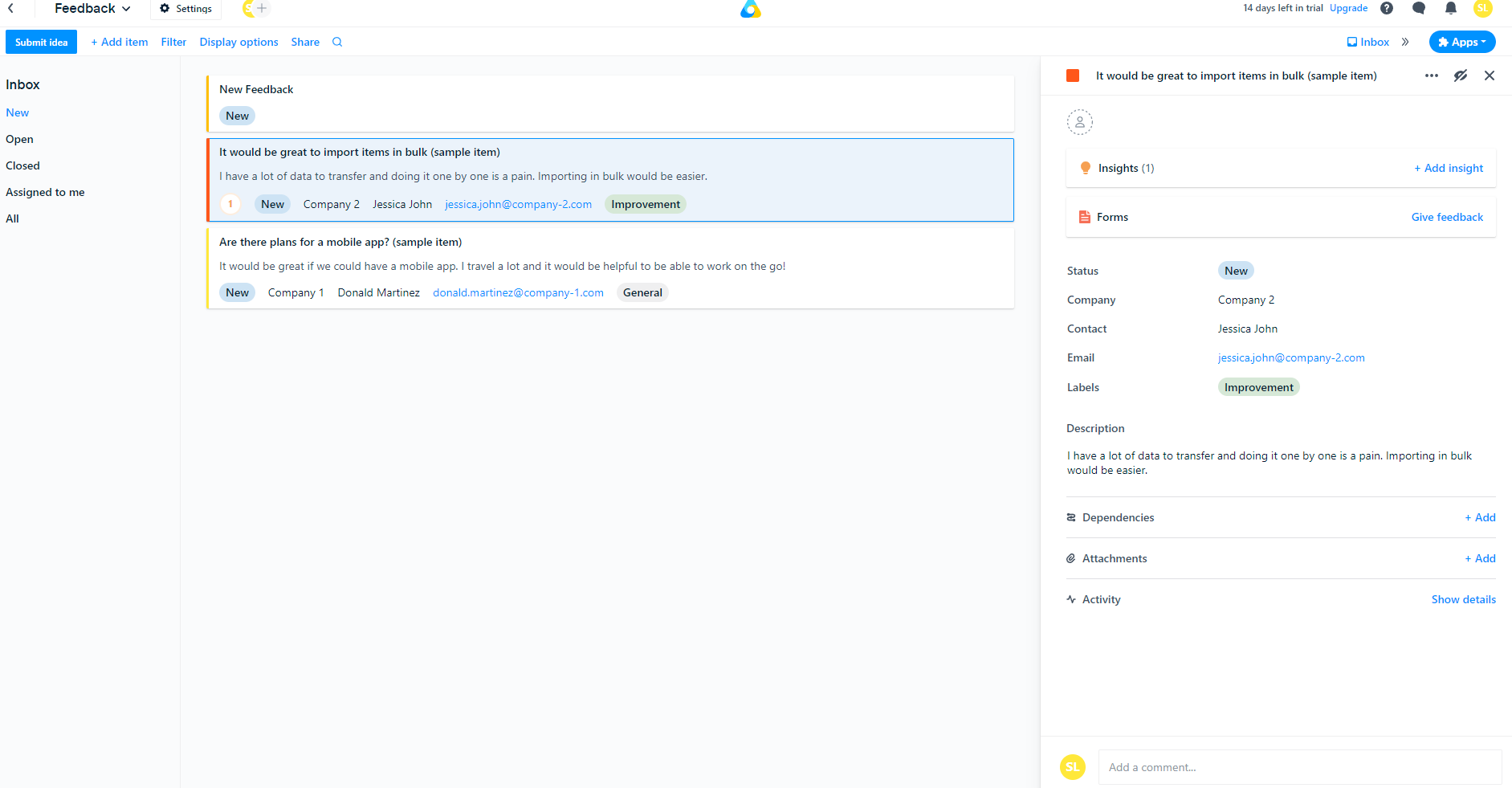Click + Add insight

click(1449, 168)
